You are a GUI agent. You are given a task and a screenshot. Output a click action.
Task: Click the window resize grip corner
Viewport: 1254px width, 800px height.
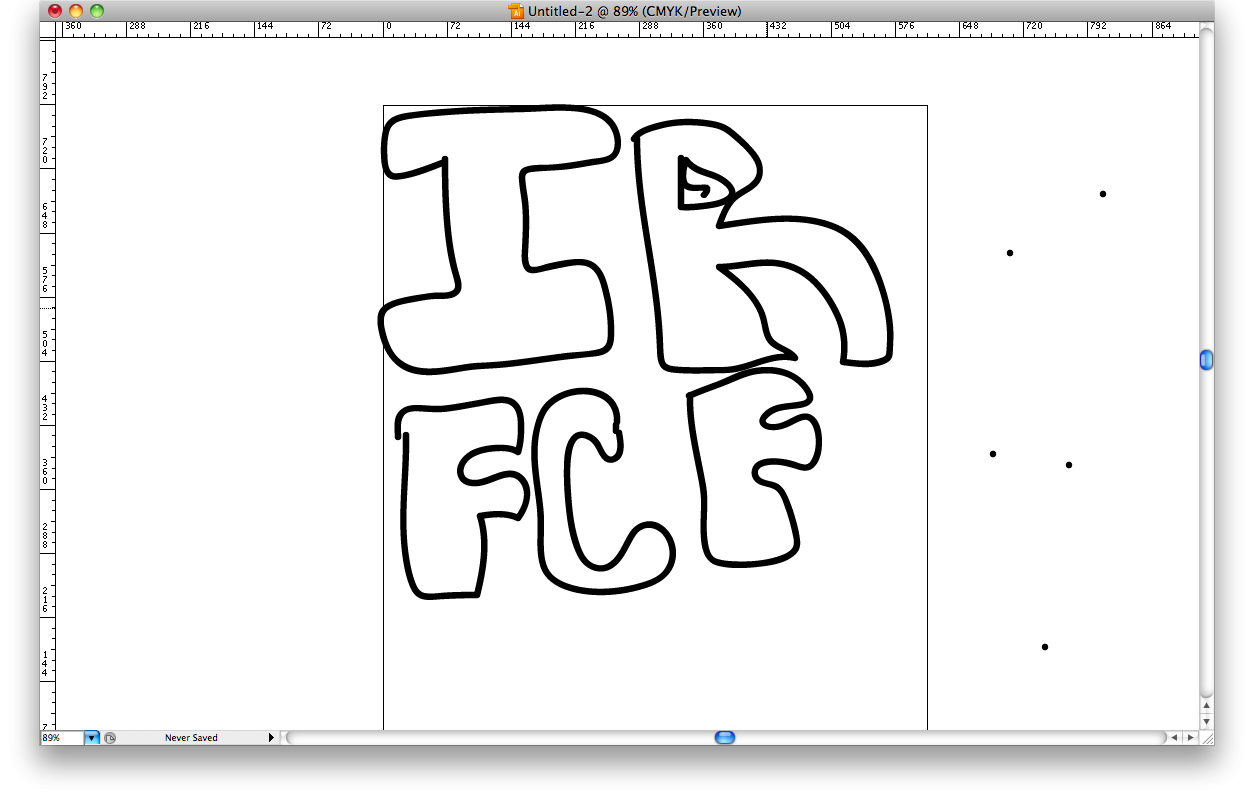[1206, 738]
